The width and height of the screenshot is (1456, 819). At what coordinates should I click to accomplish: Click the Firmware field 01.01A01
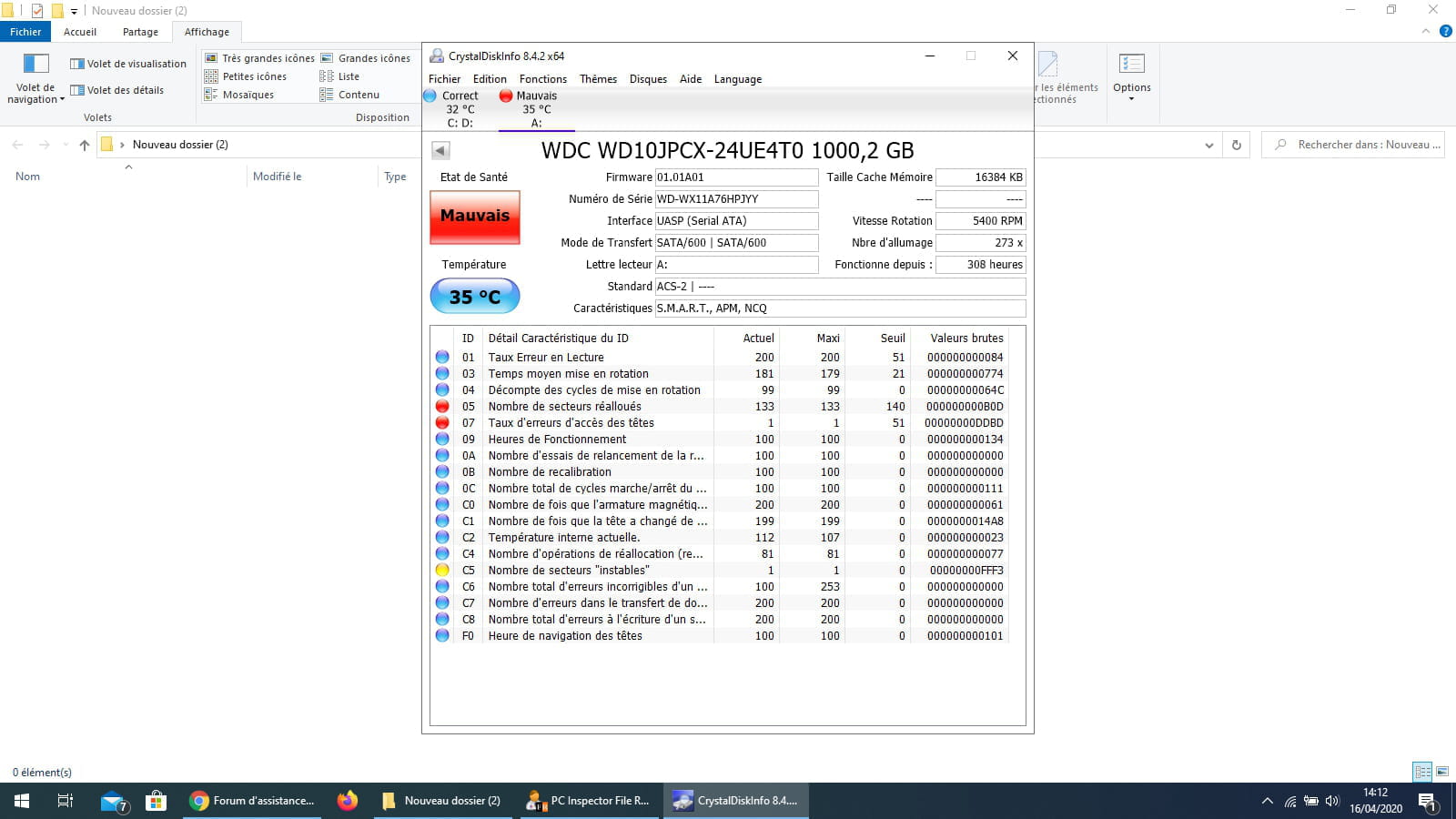736,177
